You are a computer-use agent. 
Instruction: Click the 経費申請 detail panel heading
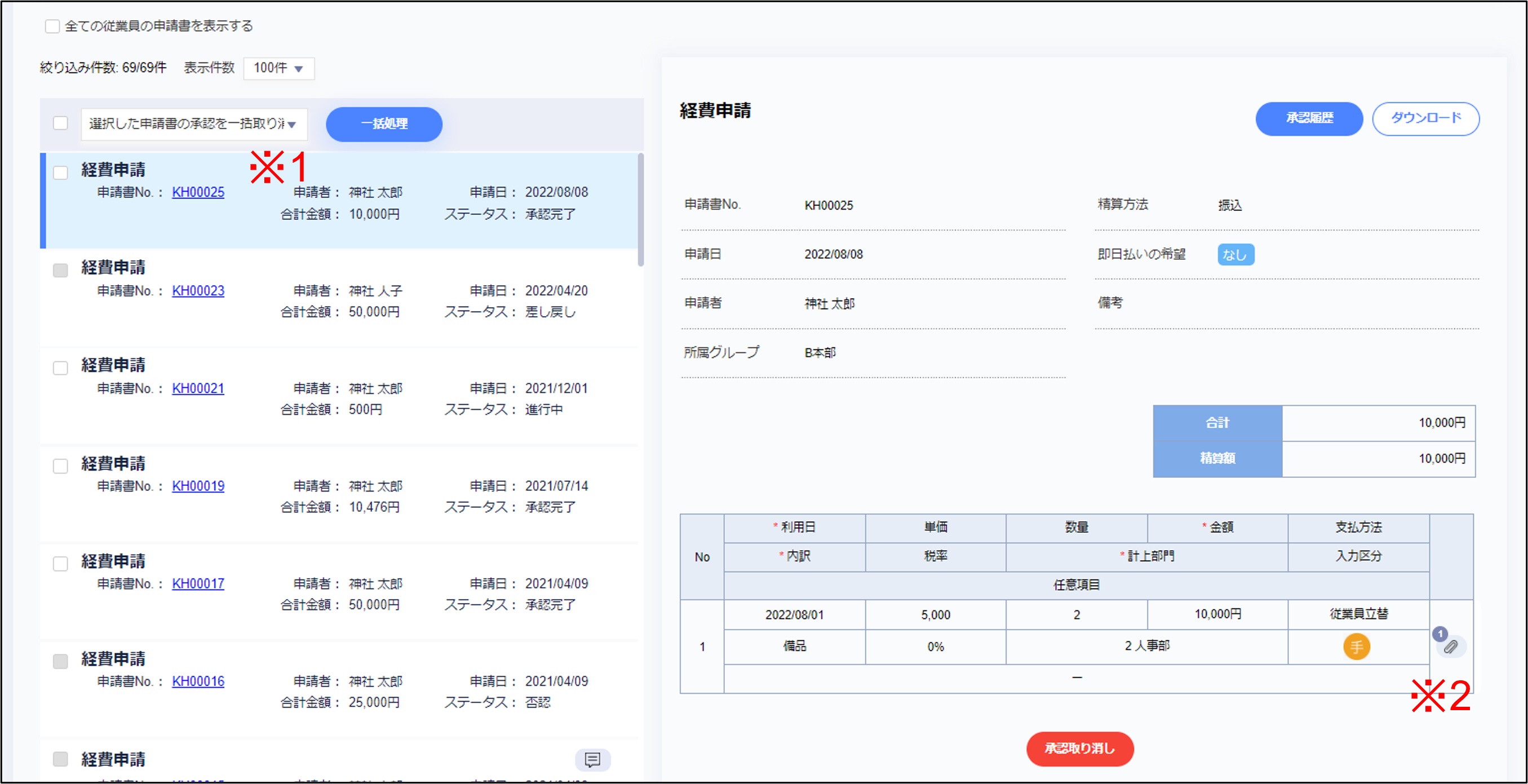click(x=715, y=110)
